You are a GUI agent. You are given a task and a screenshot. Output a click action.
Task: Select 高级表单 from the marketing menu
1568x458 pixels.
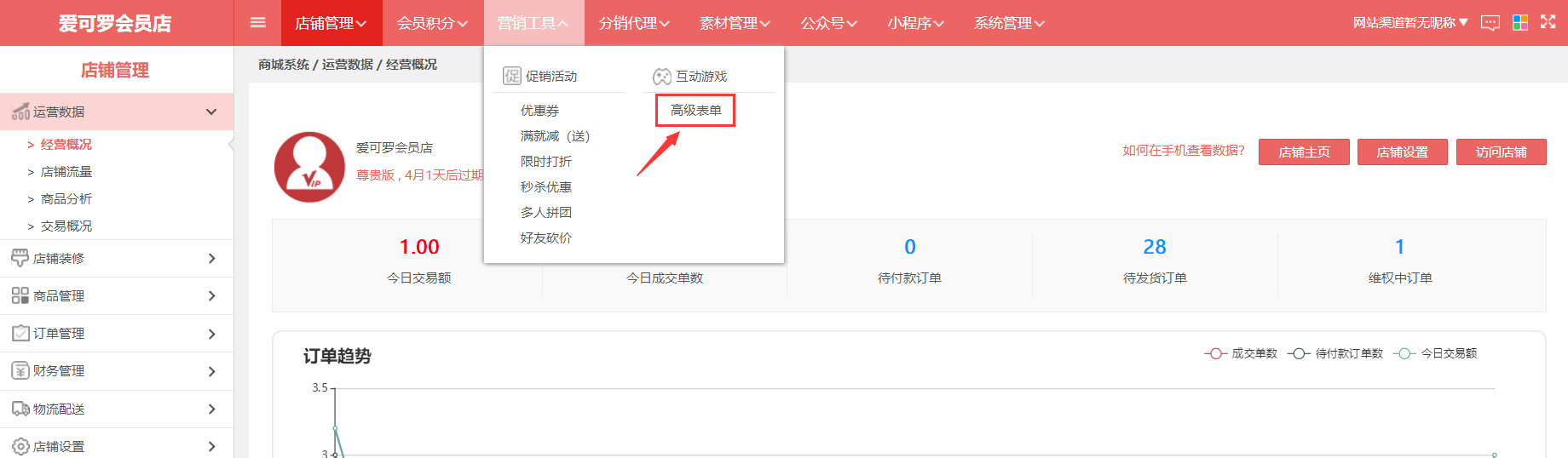695,111
